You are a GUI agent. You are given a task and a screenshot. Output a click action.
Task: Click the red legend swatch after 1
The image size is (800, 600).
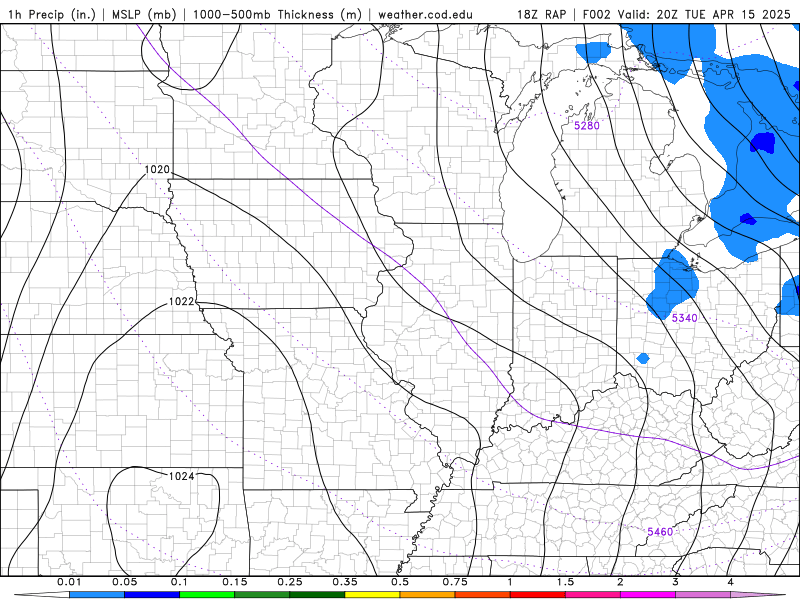pos(538,595)
